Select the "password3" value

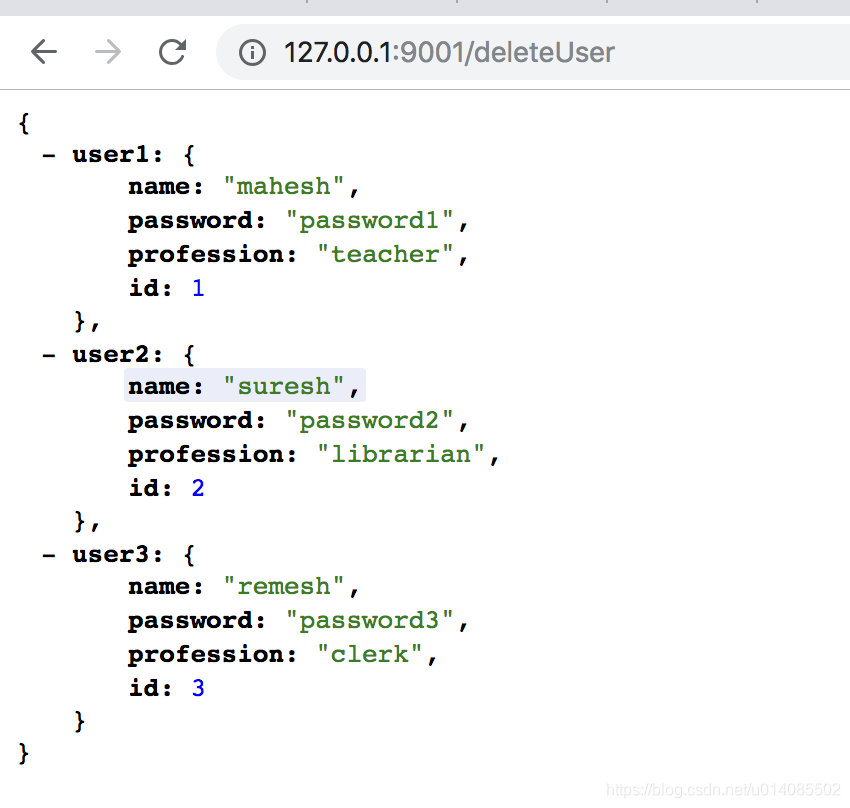pos(369,621)
